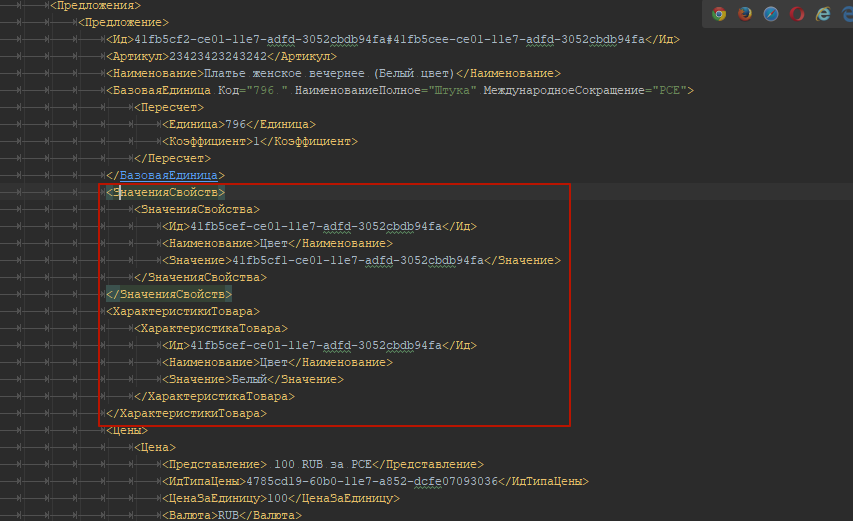The width and height of the screenshot is (853, 521).
Task: Click the highlighted opening ЗначенияСвойств tag
Action: (165, 192)
